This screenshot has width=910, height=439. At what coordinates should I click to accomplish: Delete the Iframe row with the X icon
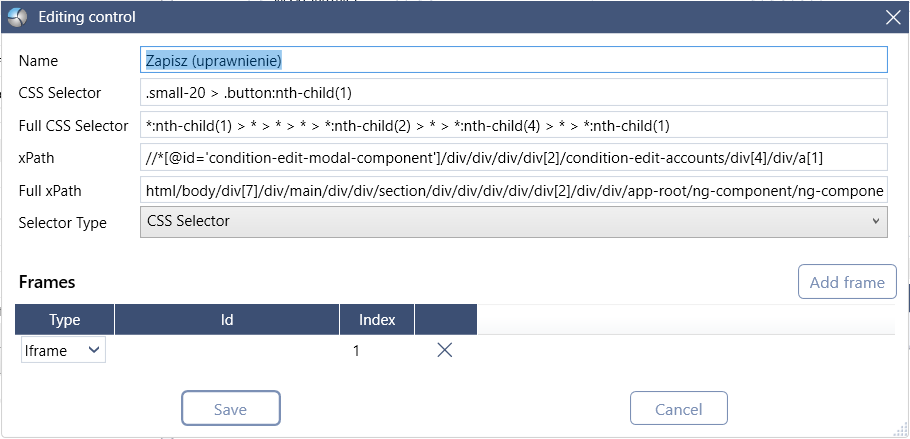[x=445, y=350]
